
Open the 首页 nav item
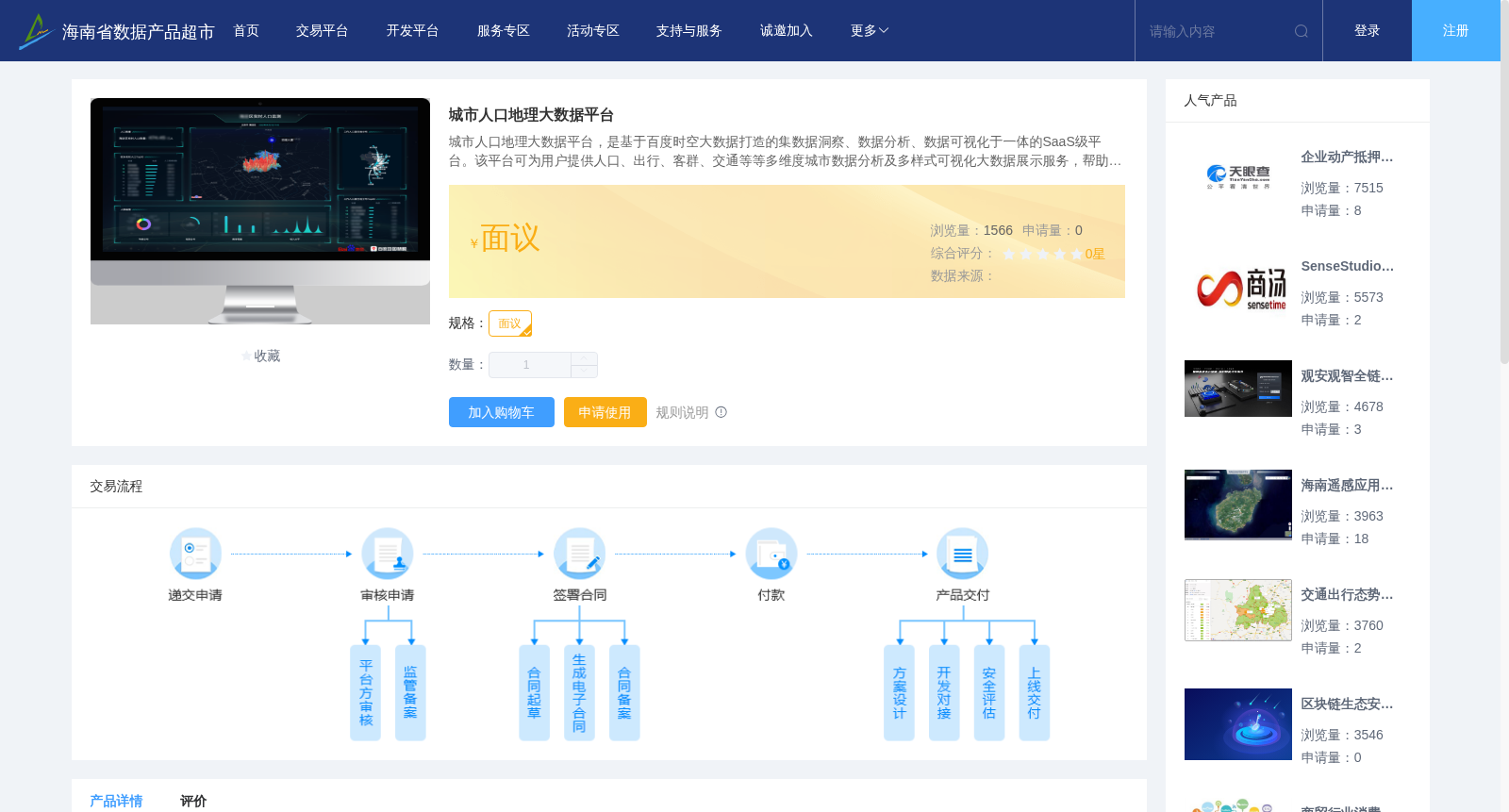click(x=246, y=31)
